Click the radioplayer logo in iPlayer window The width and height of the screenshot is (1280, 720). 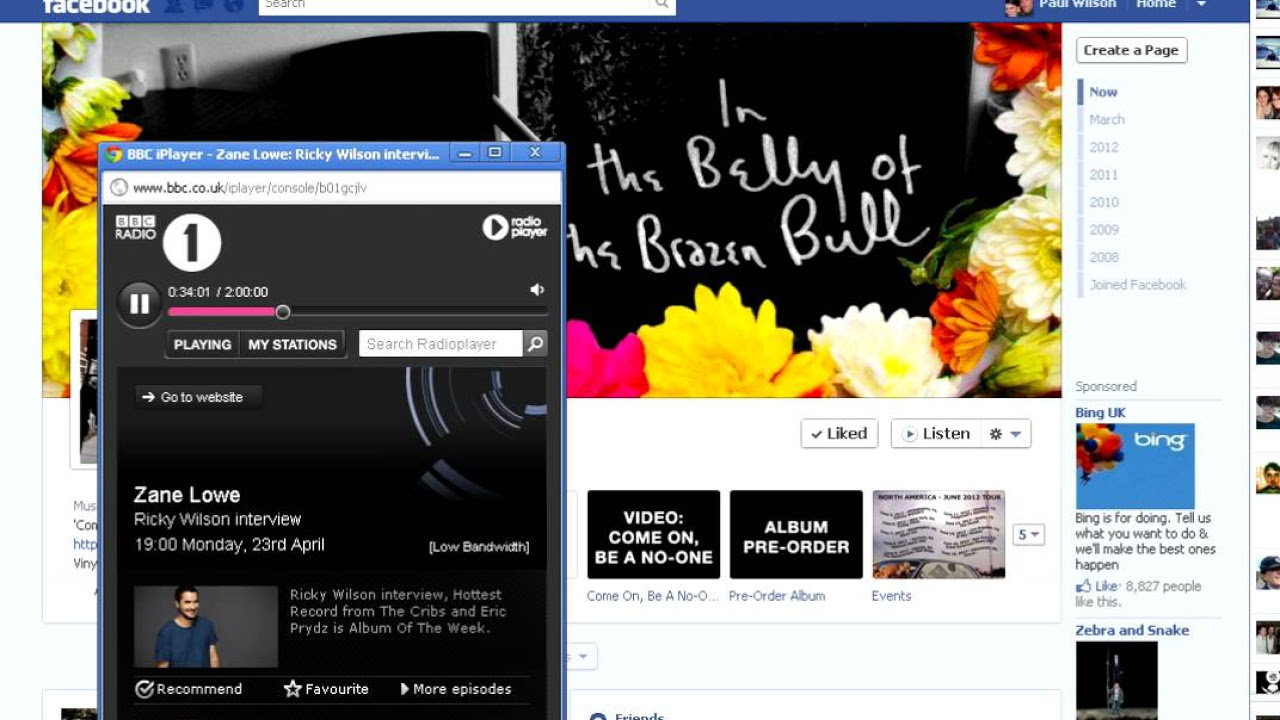coord(515,227)
